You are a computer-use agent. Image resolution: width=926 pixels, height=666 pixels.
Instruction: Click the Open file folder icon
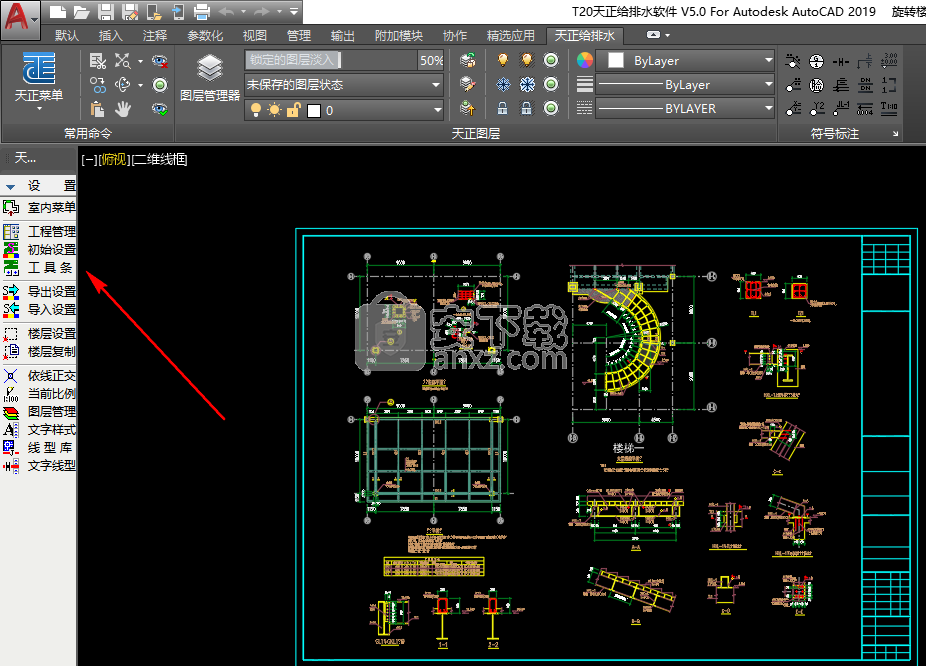[x=81, y=12]
